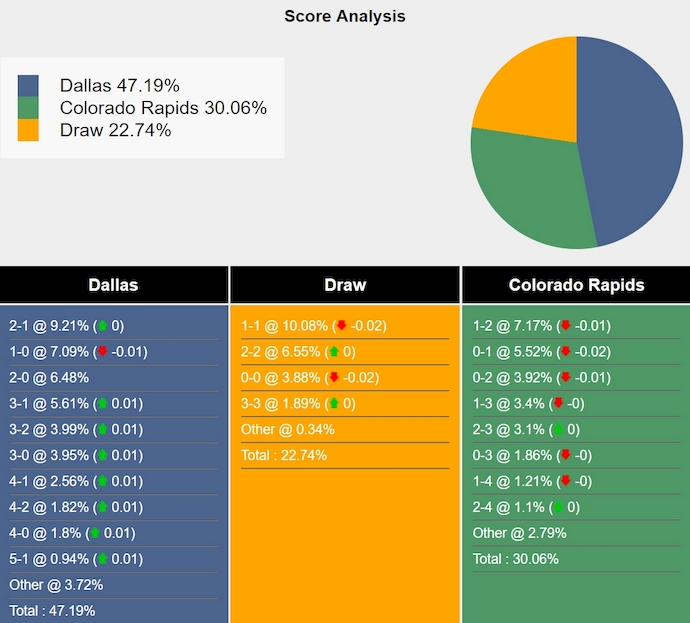Click the red arrow beside 1-4 @ 1.21%
Screen dimensions: 690x623
click(558, 481)
